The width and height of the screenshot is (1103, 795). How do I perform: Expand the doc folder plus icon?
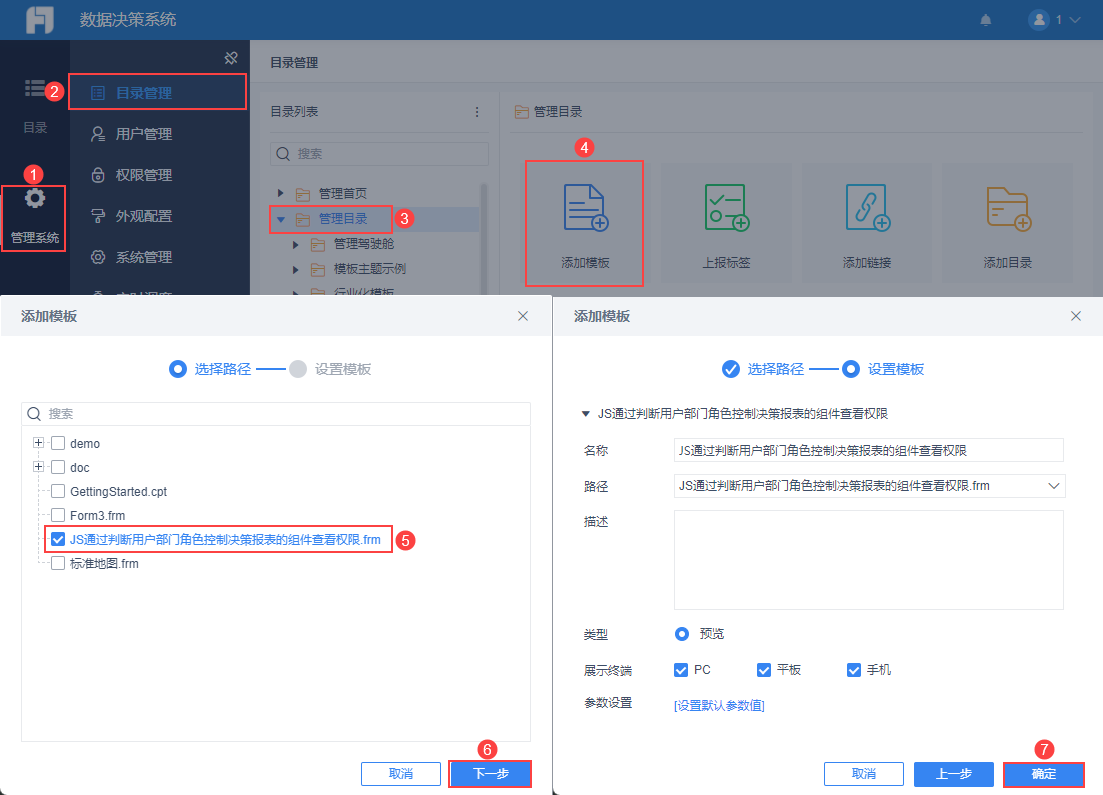(39, 466)
